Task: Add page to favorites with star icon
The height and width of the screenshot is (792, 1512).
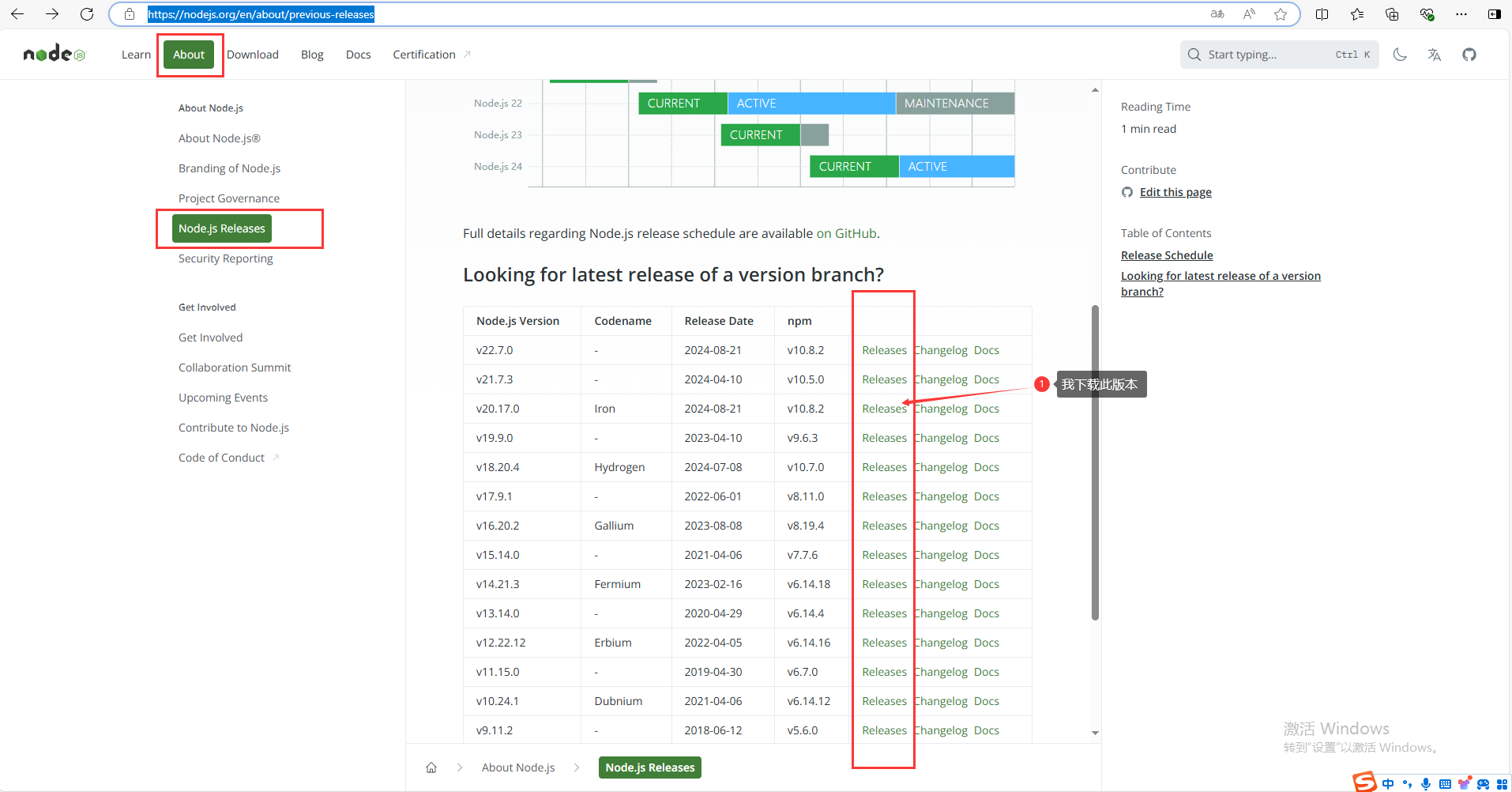Action: [x=1281, y=14]
